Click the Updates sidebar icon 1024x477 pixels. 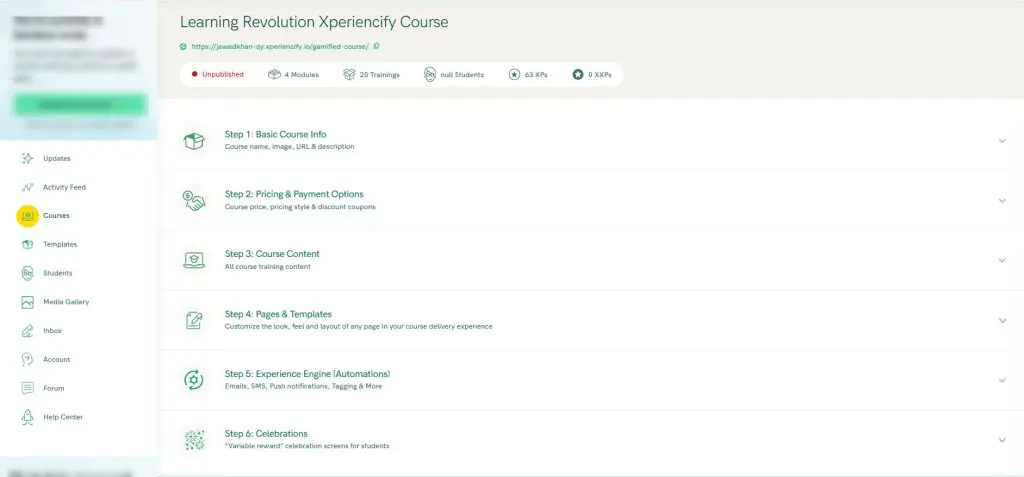(x=27, y=158)
